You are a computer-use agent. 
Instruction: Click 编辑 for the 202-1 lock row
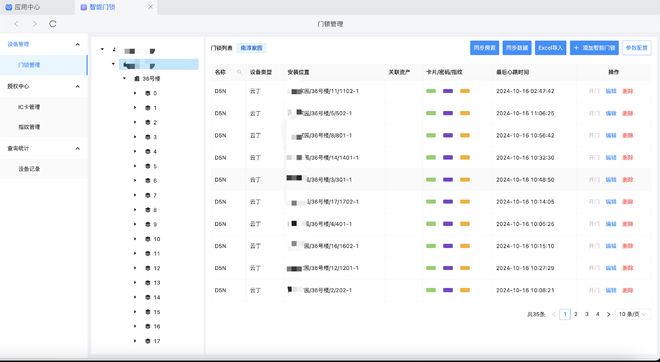click(x=611, y=290)
